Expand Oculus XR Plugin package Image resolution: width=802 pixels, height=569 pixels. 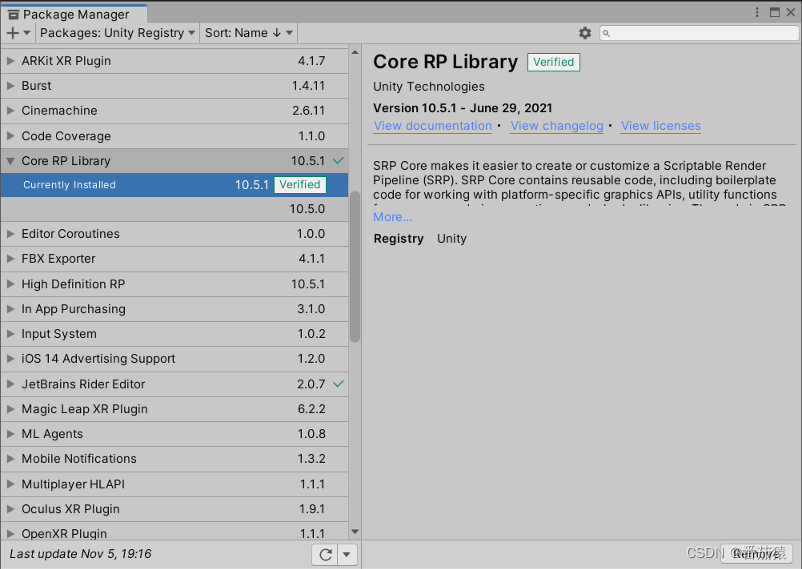click(11, 509)
